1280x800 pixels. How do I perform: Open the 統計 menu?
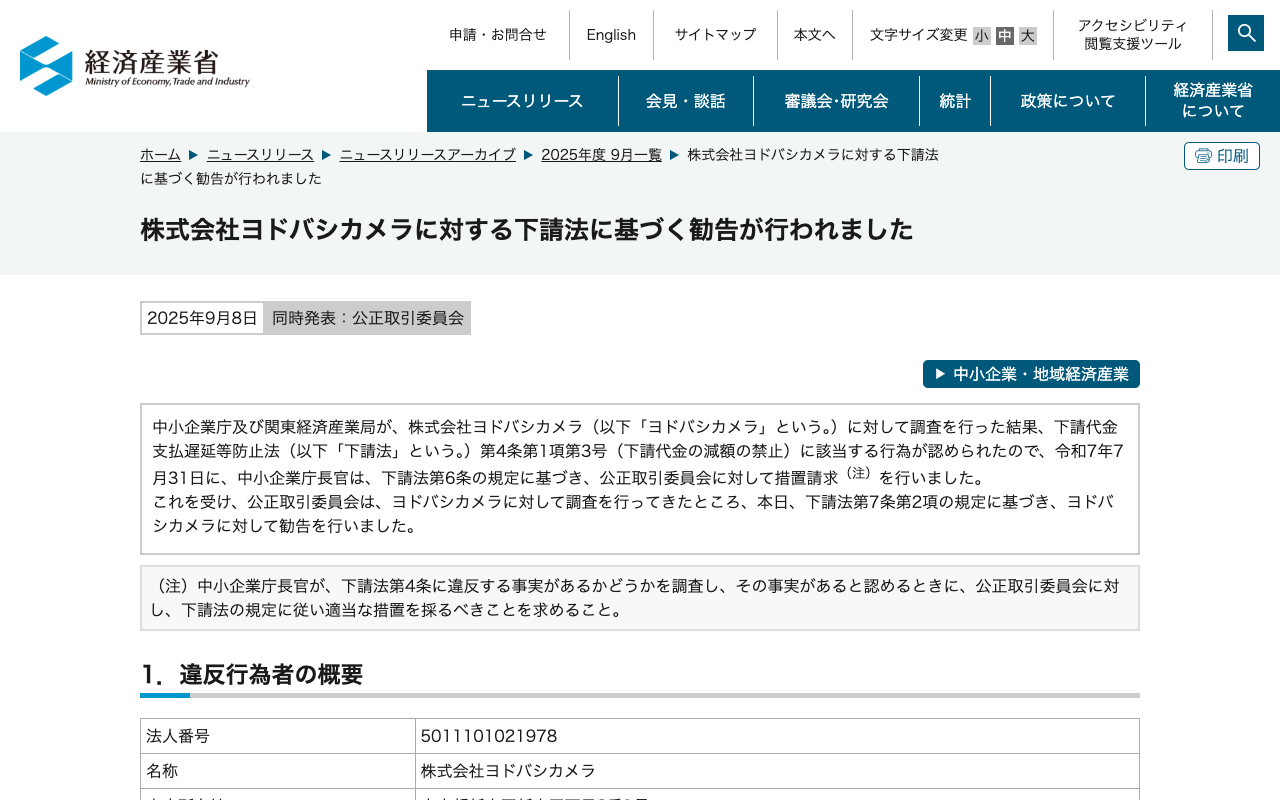[x=955, y=101]
